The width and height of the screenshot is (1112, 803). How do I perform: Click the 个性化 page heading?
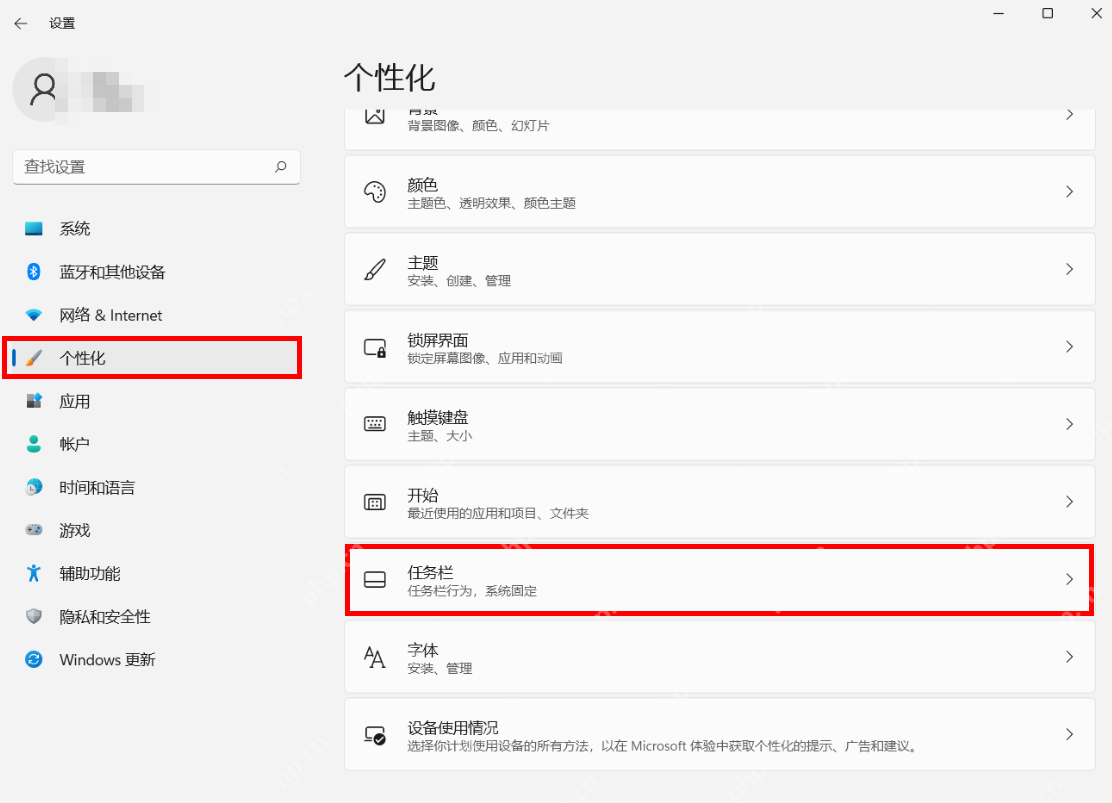389,77
